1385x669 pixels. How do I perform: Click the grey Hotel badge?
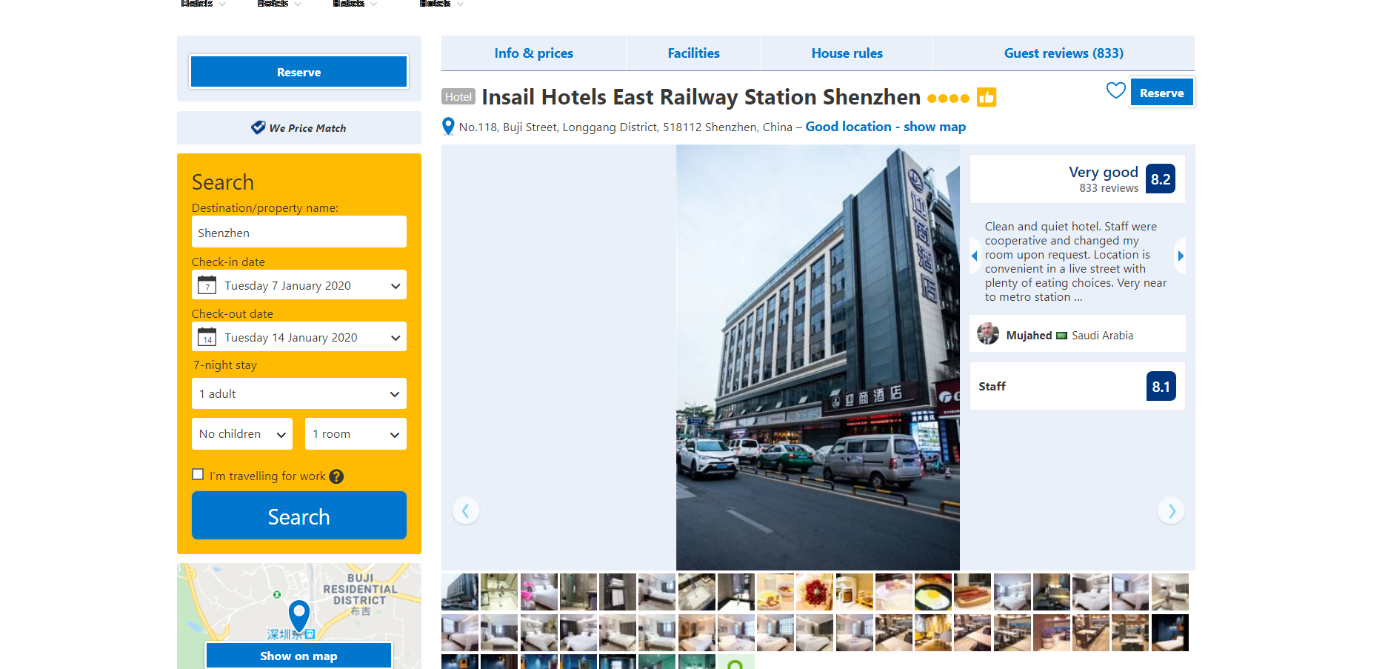tap(458, 97)
